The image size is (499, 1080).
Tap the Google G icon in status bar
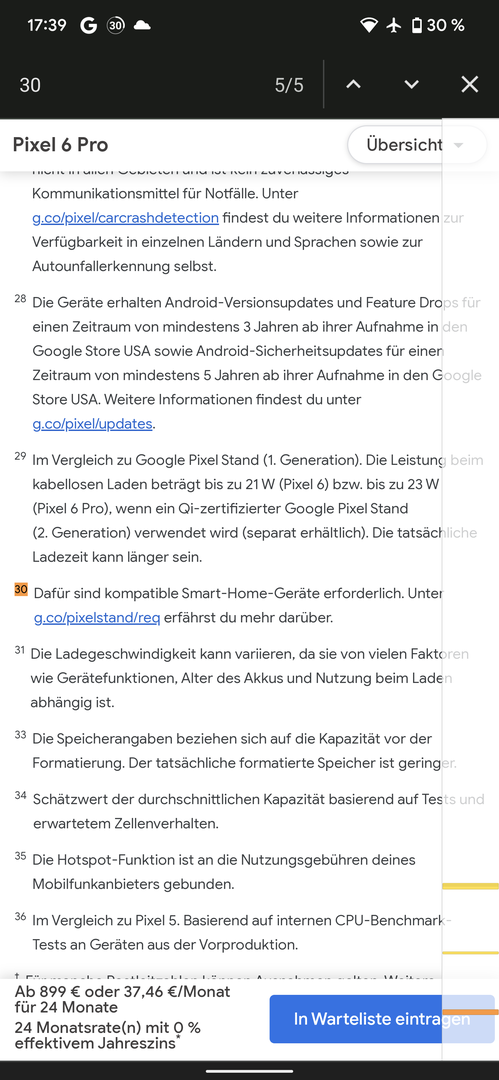[x=88, y=26]
